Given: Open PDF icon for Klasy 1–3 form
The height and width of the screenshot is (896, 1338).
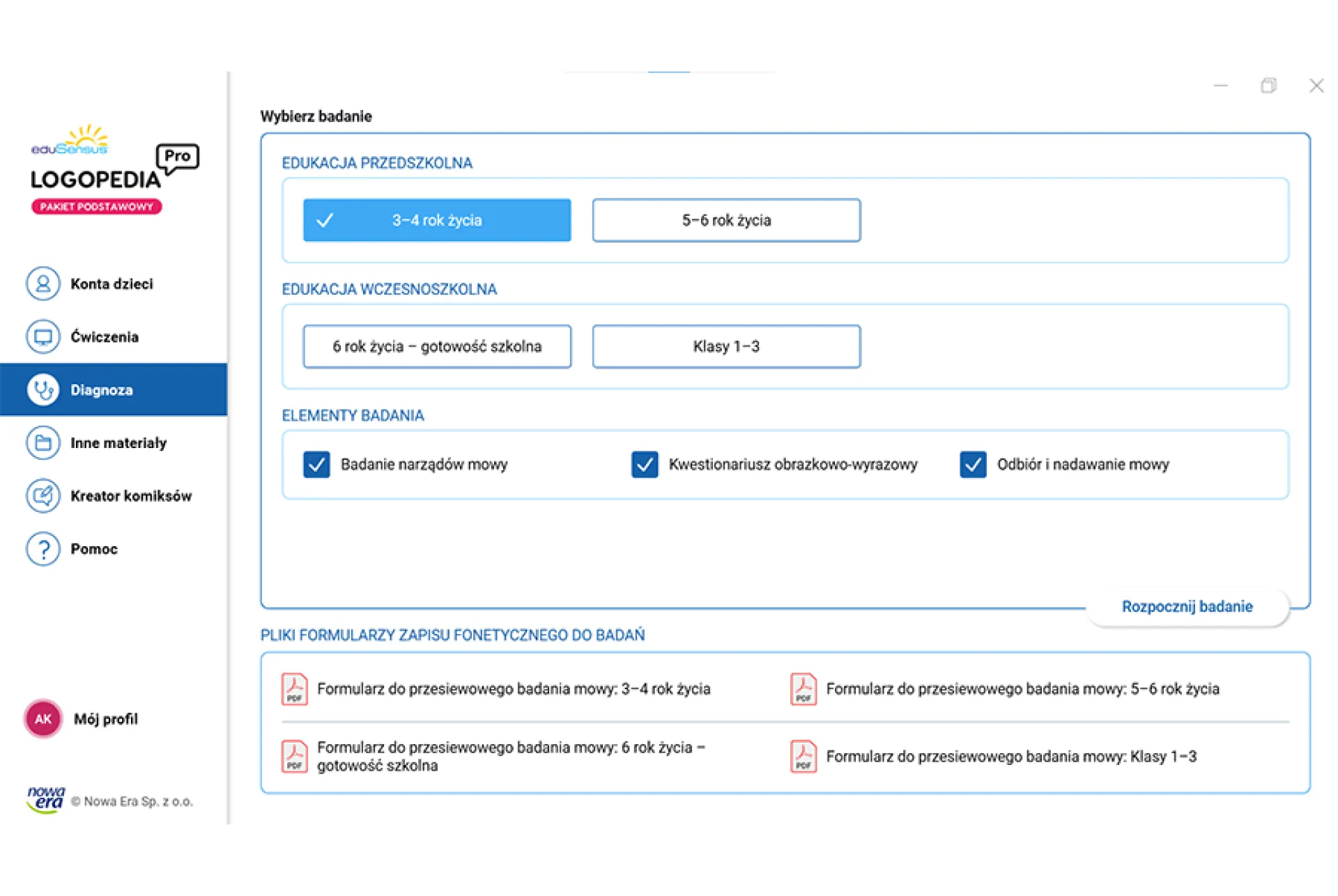Looking at the screenshot, I should click(803, 756).
